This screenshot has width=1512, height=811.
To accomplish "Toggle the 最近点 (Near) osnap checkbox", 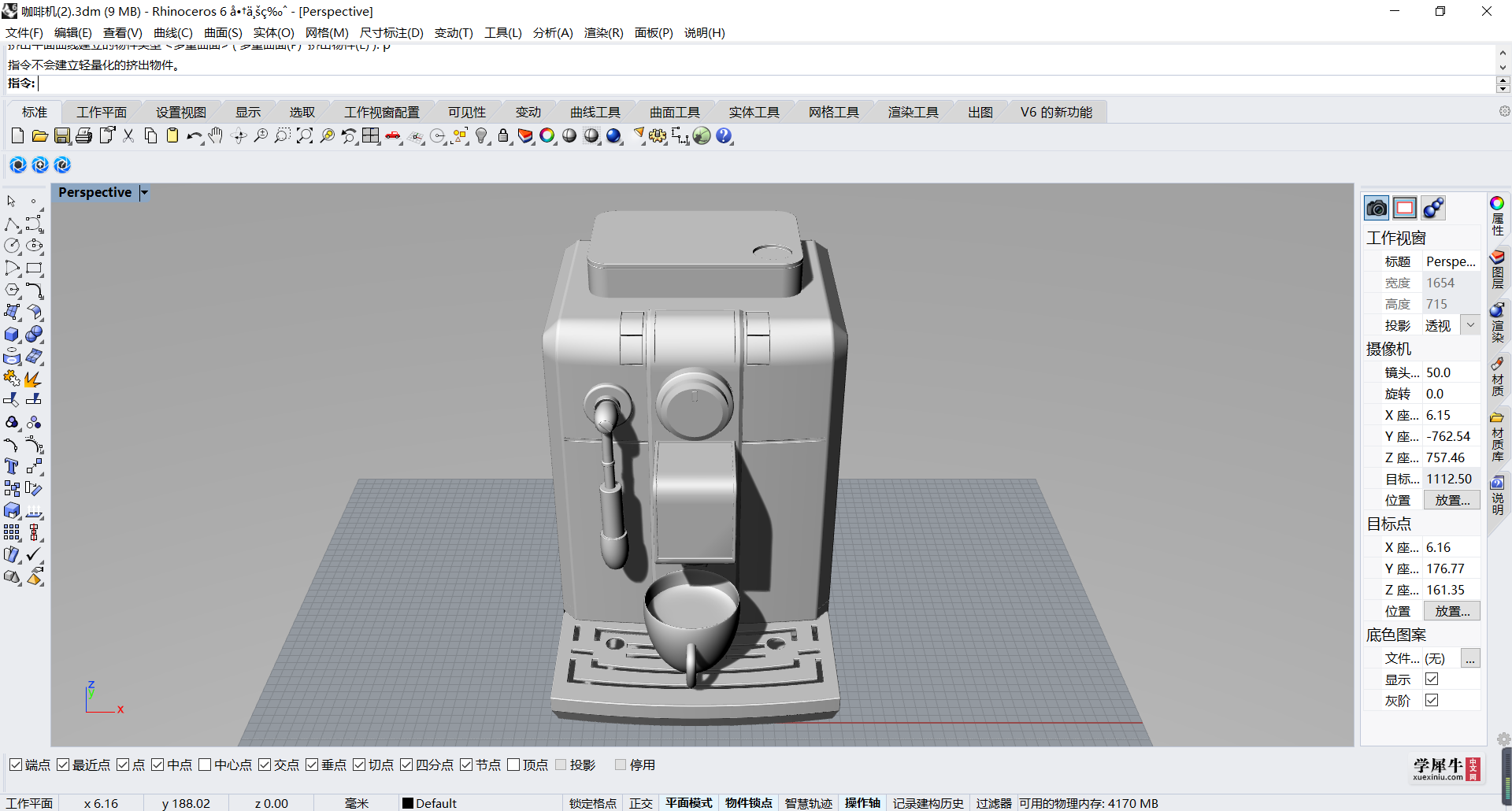I will pyautogui.click(x=63, y=765).
